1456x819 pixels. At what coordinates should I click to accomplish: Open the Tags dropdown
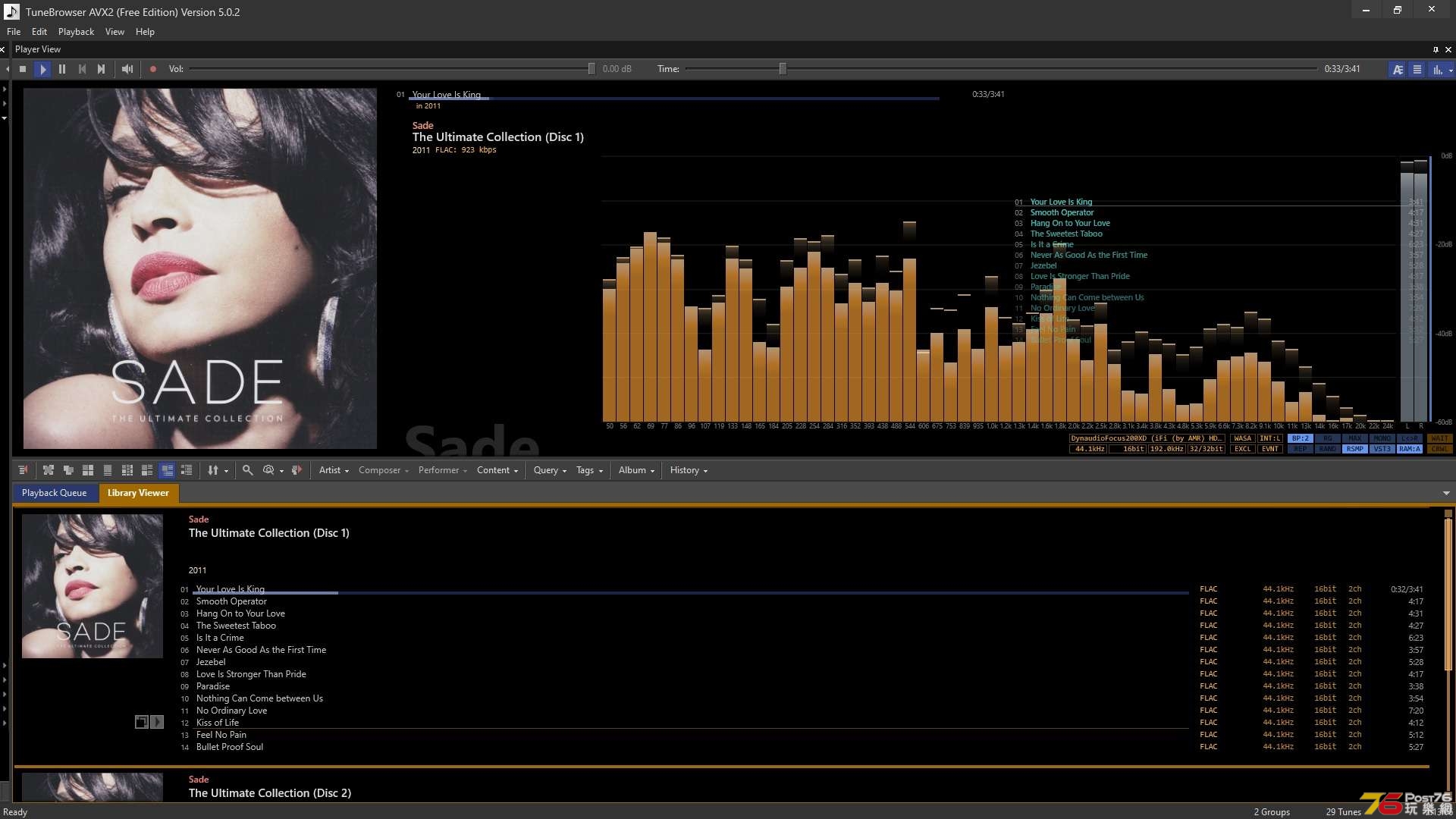click(589, 470)
